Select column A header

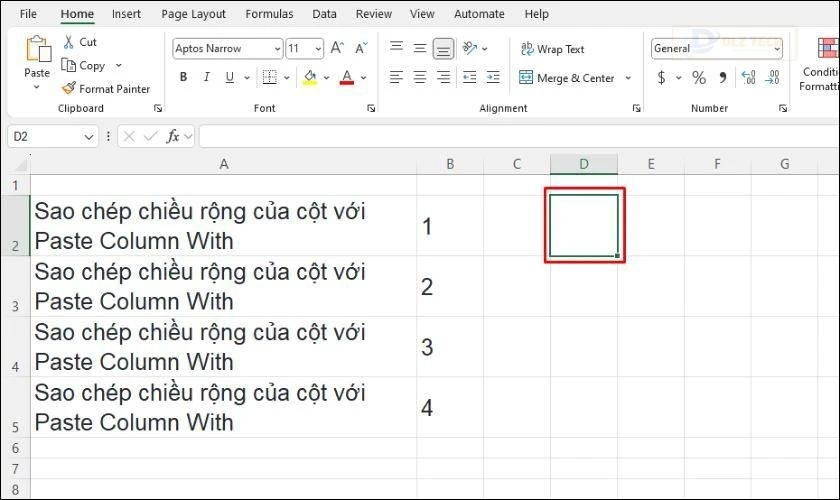point(223,164)
